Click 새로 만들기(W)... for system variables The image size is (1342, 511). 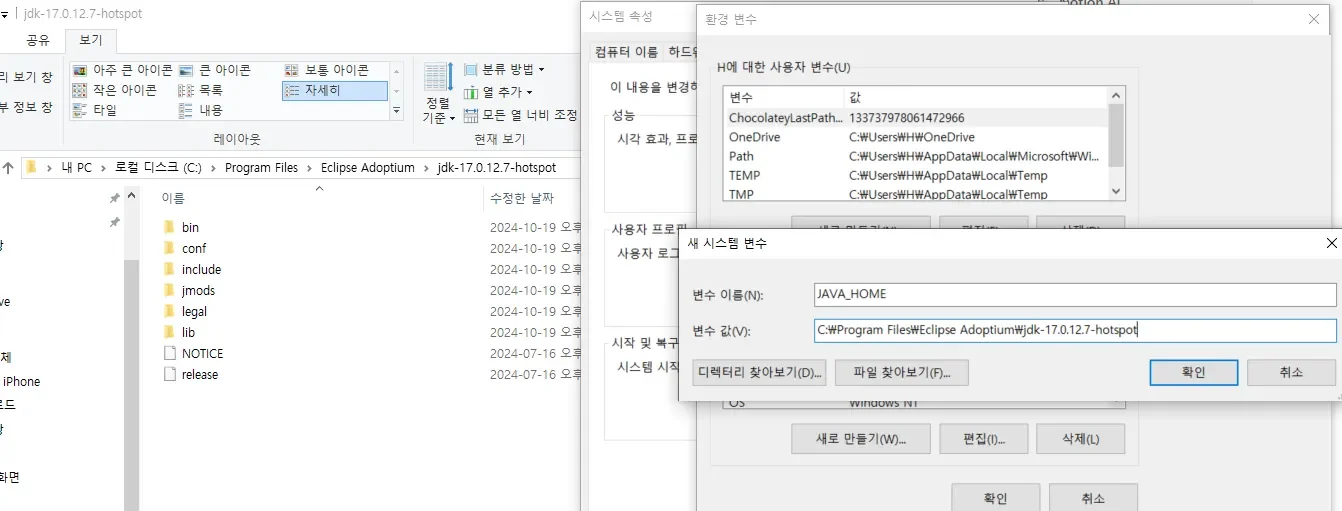click(x=860, y=439)
